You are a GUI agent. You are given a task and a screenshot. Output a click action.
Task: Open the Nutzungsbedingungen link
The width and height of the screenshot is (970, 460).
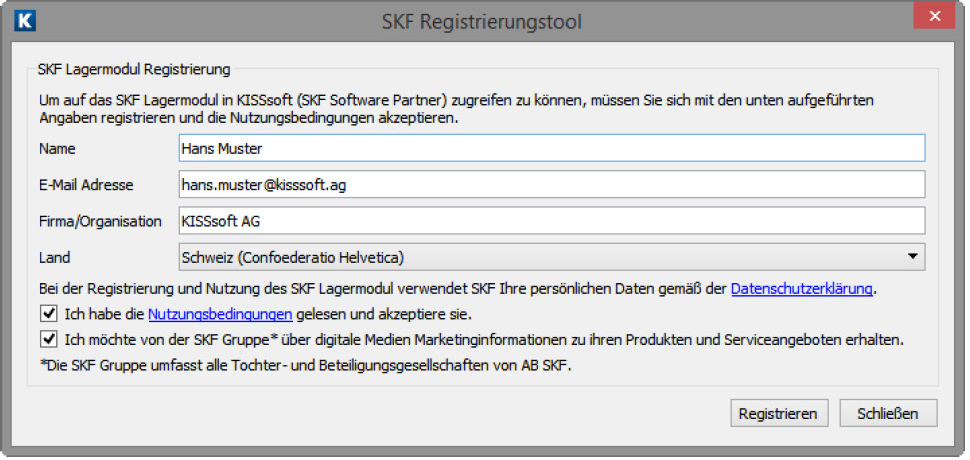click(x=220, y=315)
